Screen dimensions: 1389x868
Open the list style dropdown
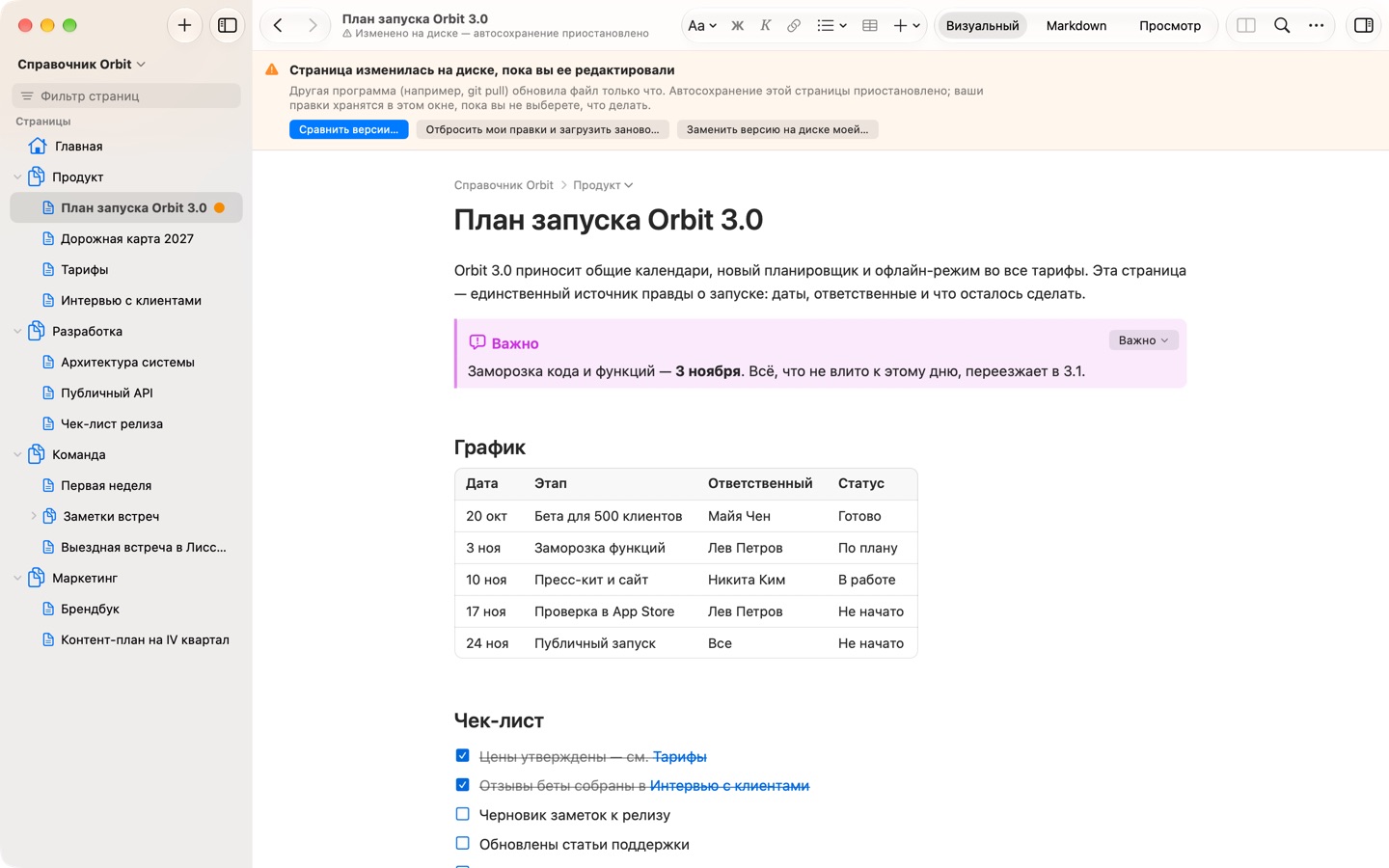click(x=831, y=26)
